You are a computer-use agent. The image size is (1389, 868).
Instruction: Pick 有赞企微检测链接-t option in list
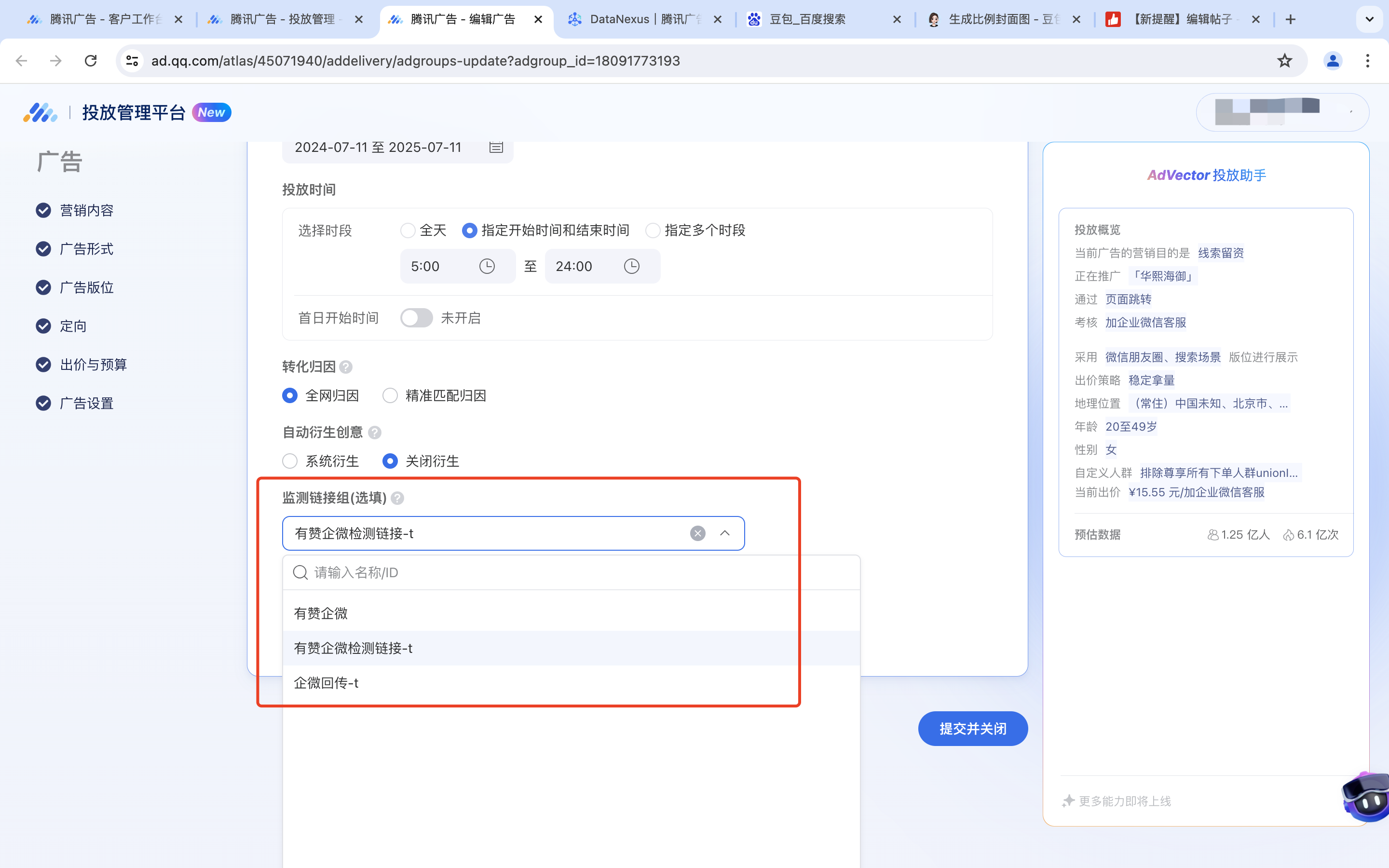571,648
